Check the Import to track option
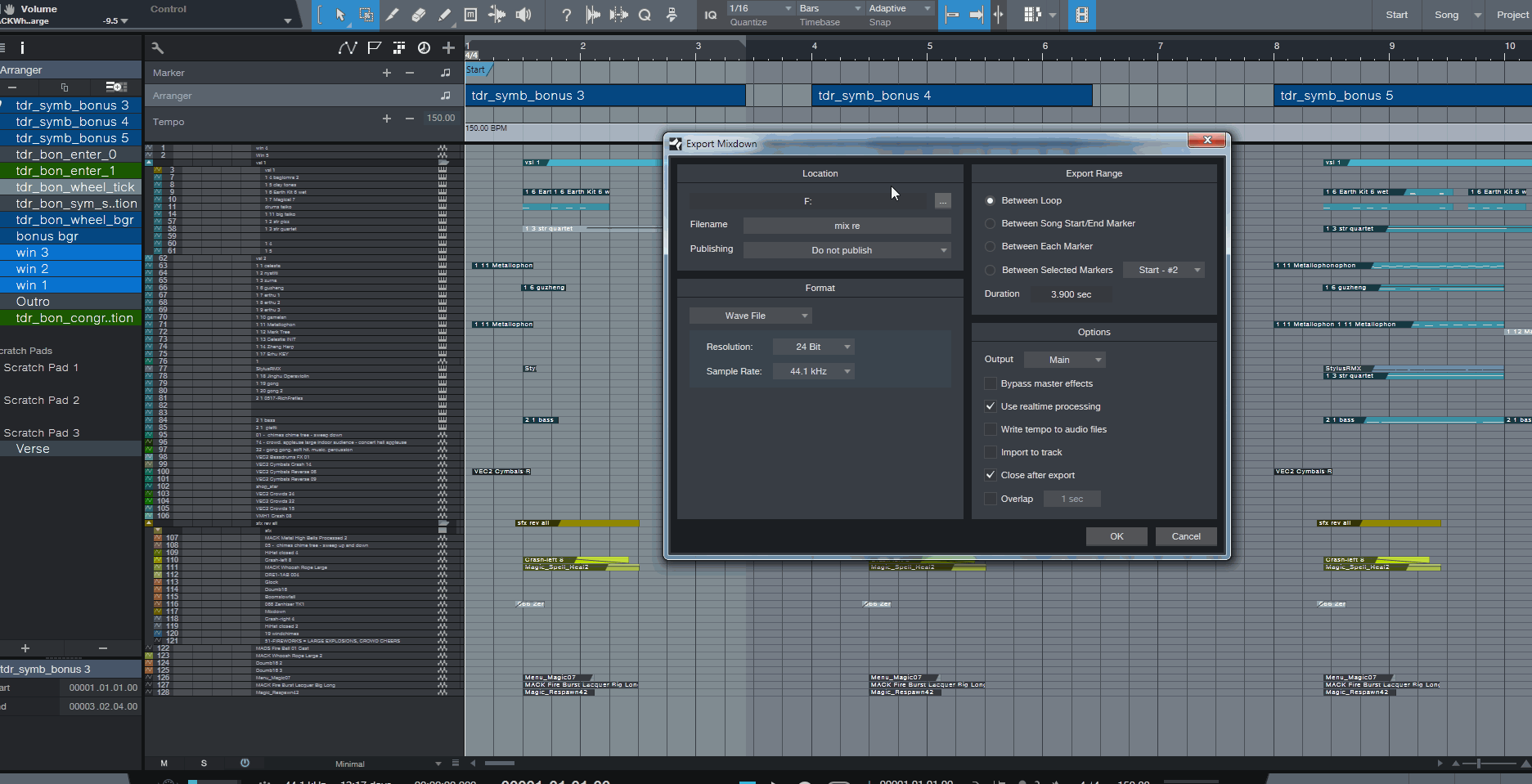 tap(991, 452)
